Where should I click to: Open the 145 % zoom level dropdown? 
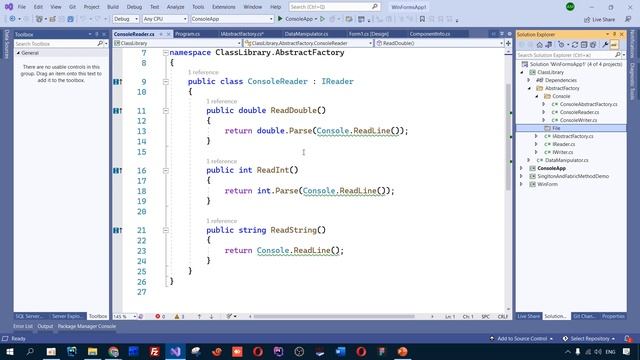[x=124, y=316]
